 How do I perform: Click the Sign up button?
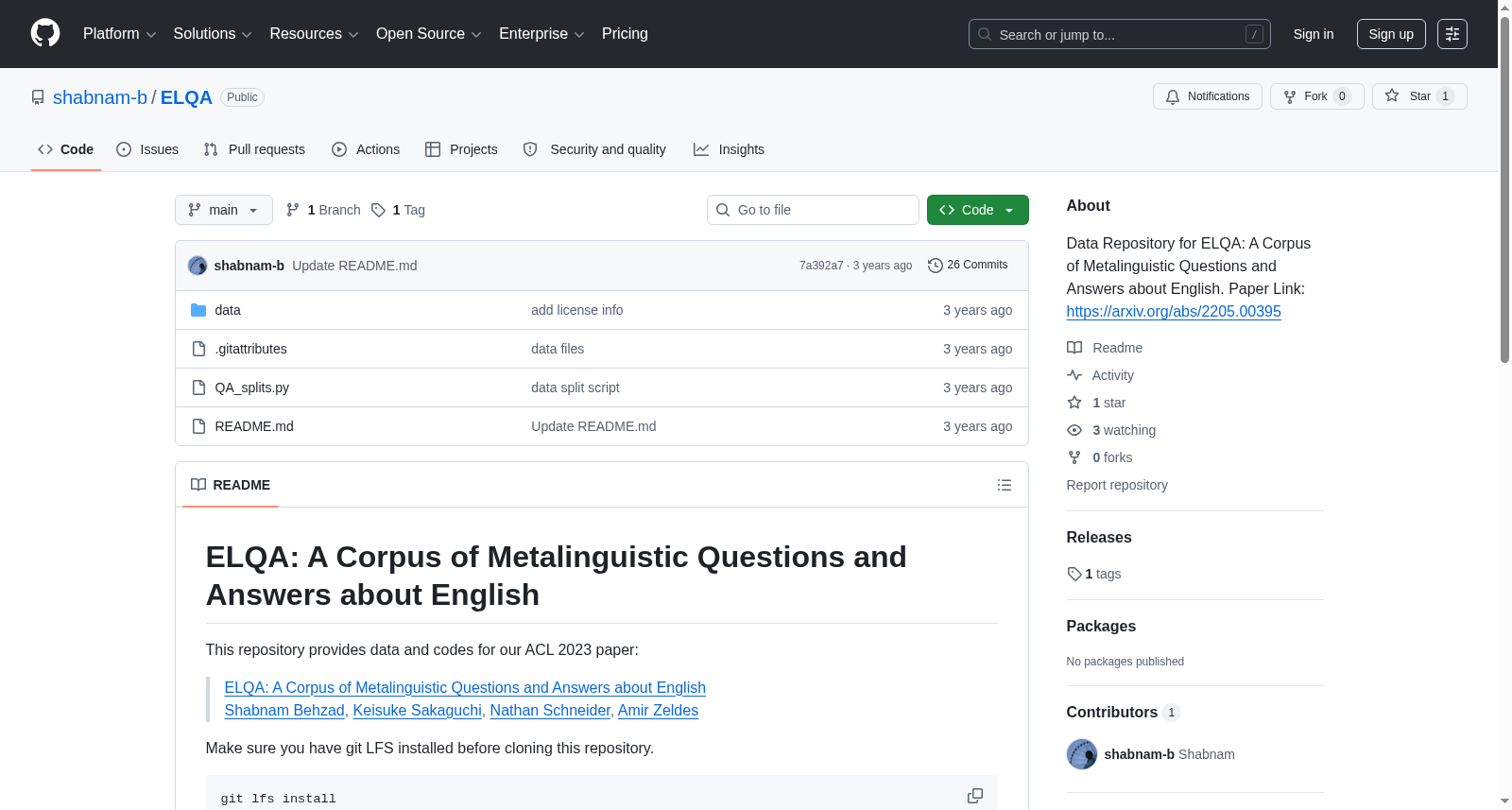tap(1391, 34)
